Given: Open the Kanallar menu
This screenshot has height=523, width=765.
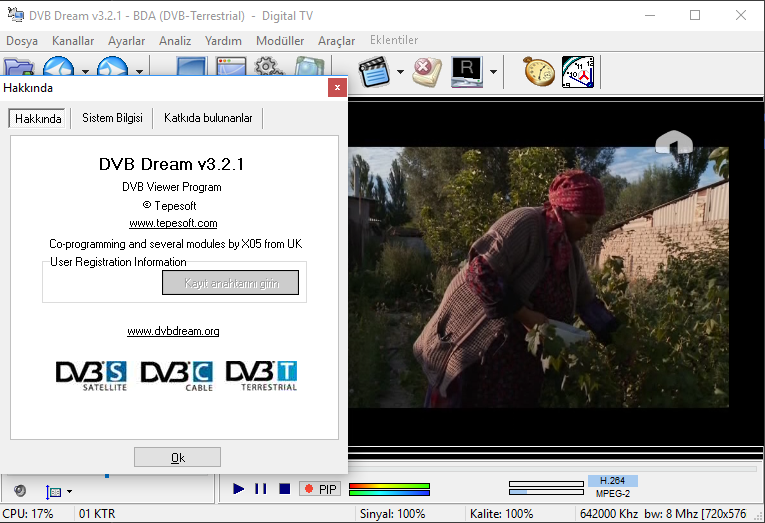Looking at the screenshot, I should pyautogui.click(x=73, y=41).
